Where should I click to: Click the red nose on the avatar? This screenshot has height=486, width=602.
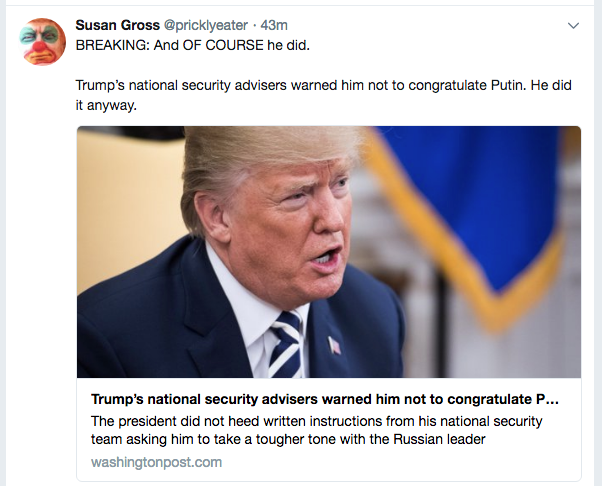(39, 48)
